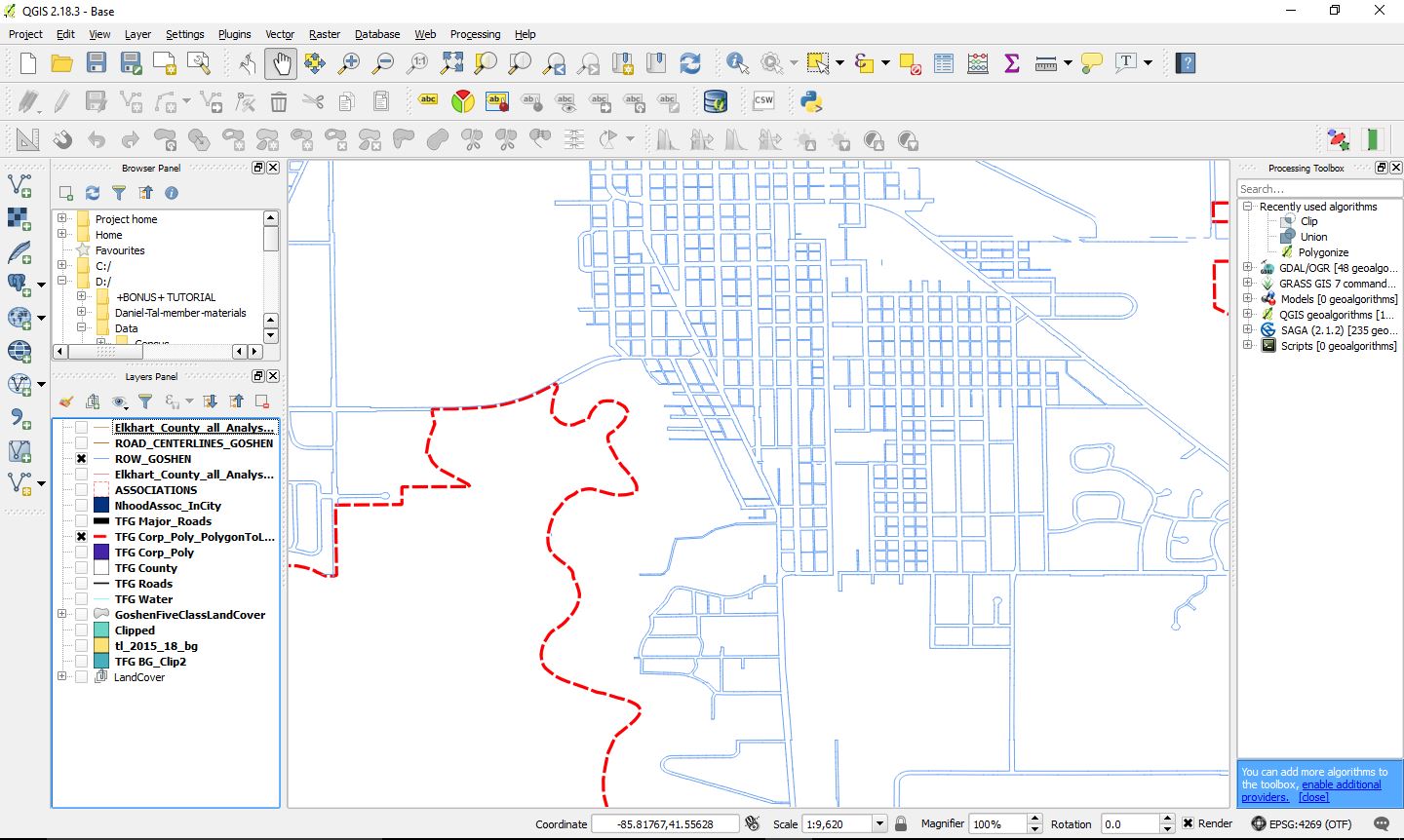Collapse Recently used algorithms group
The height and width of the screenshot is (840, 1404).
coord(1248,206)
